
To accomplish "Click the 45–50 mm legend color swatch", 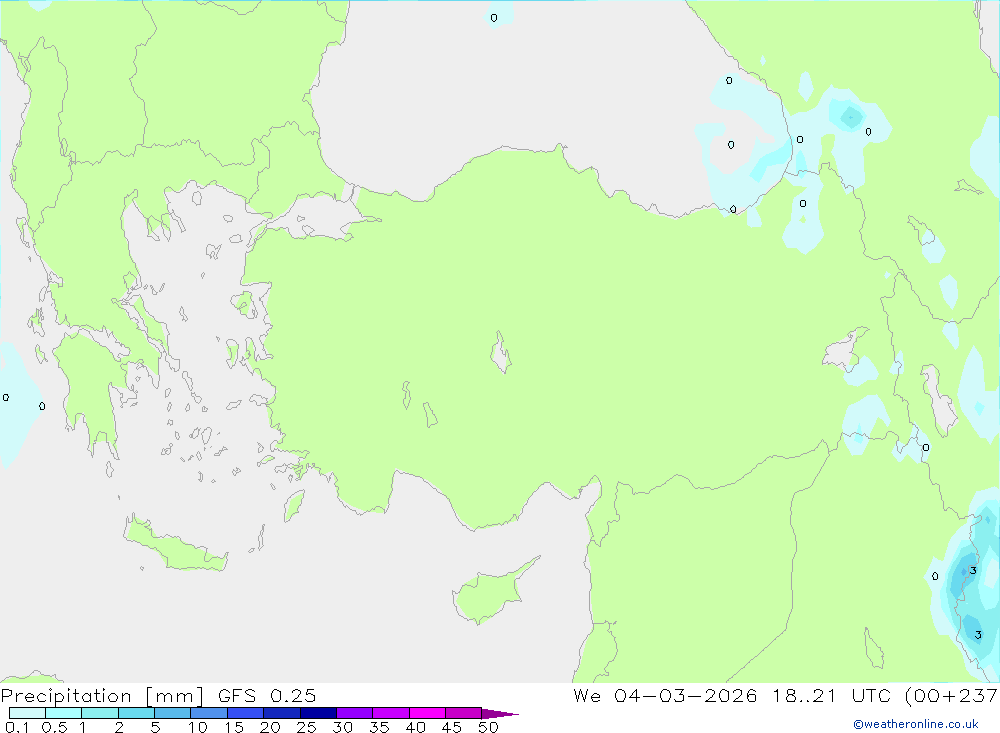I will [x=464, y=713].
